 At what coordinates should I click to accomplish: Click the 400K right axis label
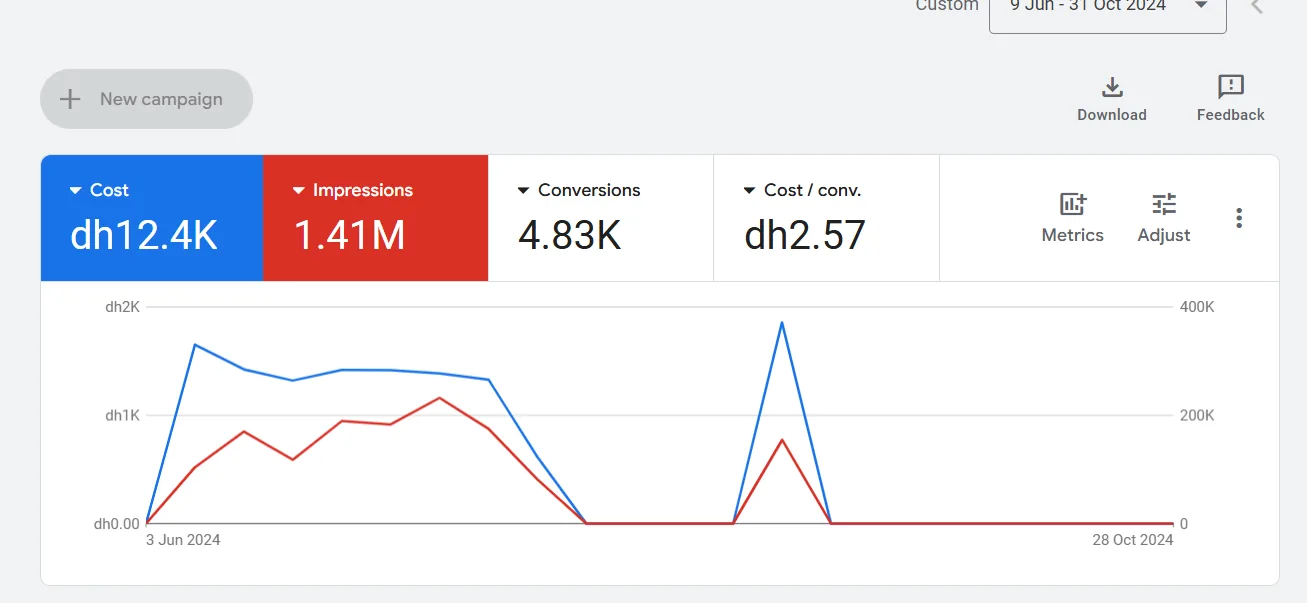tap(1197, 307)
